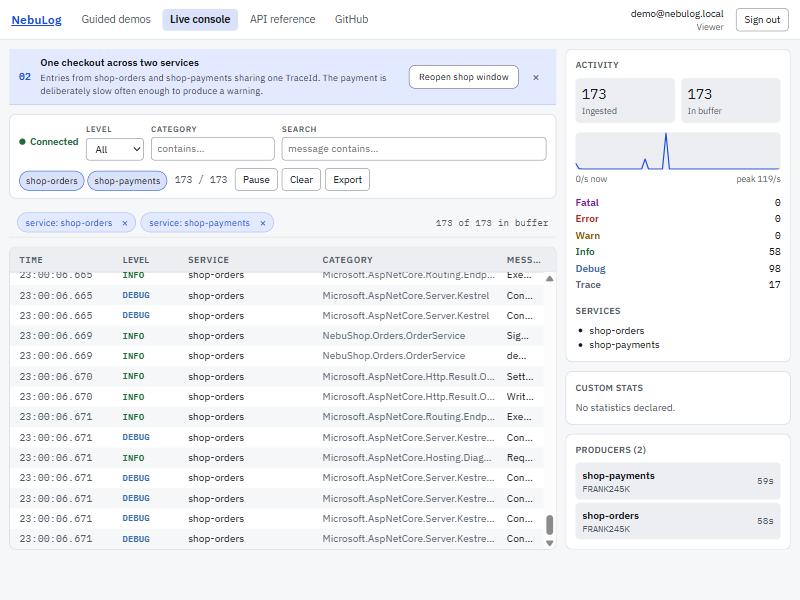Open the shop-payments producer card
Screen dimensions: 800x600
tap(678, 481)
